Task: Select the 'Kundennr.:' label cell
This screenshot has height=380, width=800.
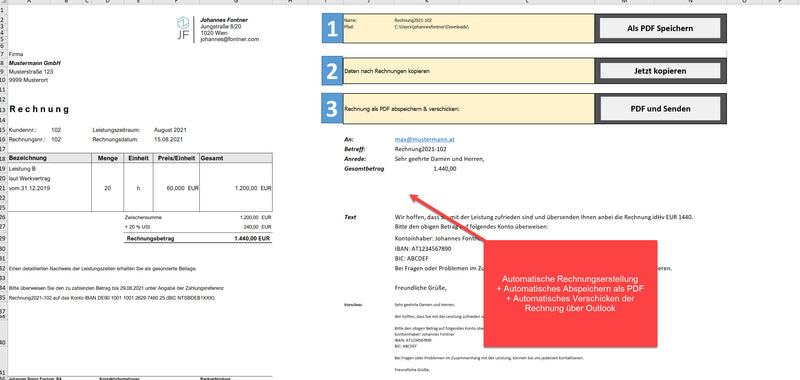Action: point(22,130)
